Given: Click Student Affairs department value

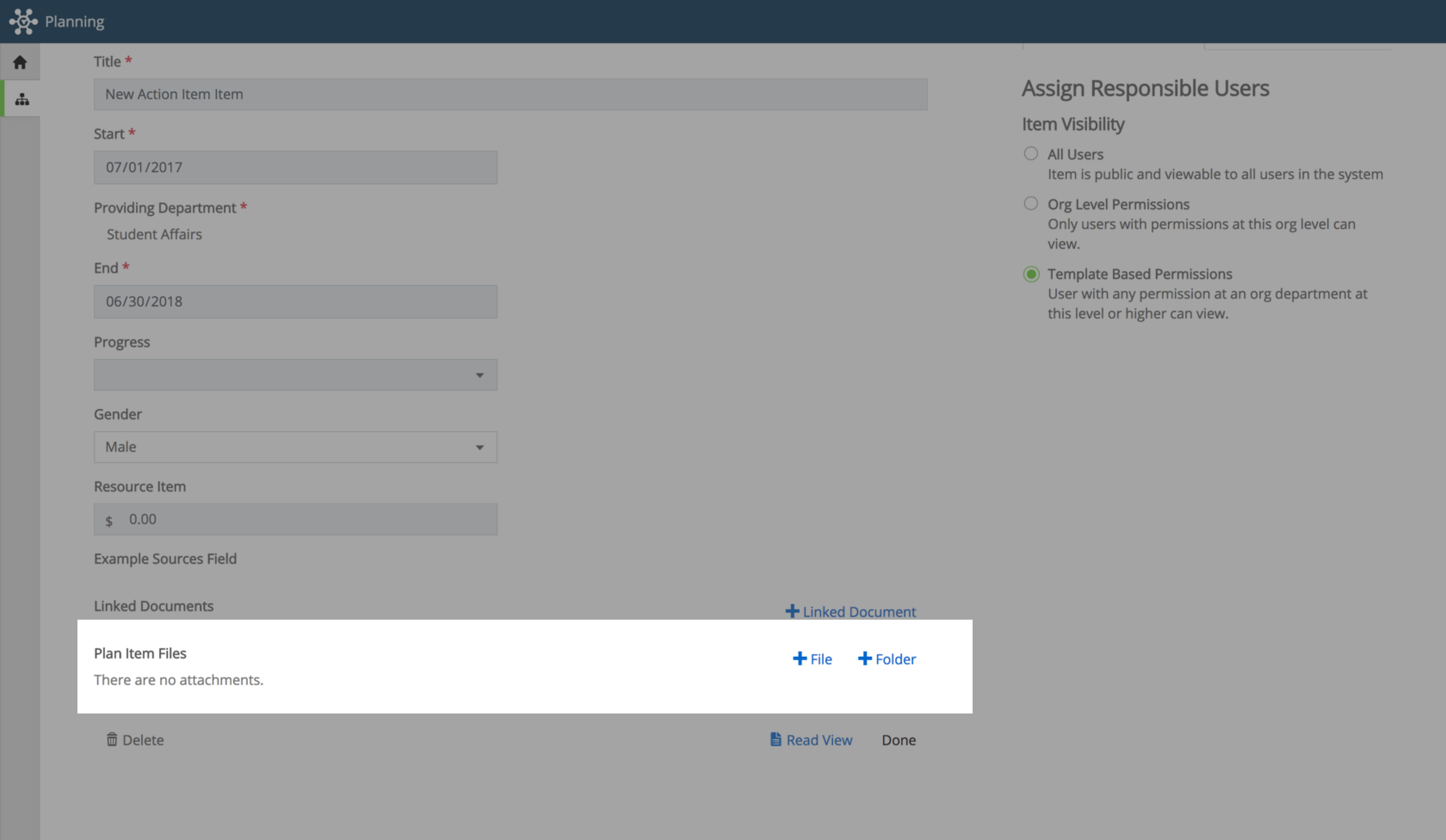Looking at the screenshot, I should pos(154,234).
